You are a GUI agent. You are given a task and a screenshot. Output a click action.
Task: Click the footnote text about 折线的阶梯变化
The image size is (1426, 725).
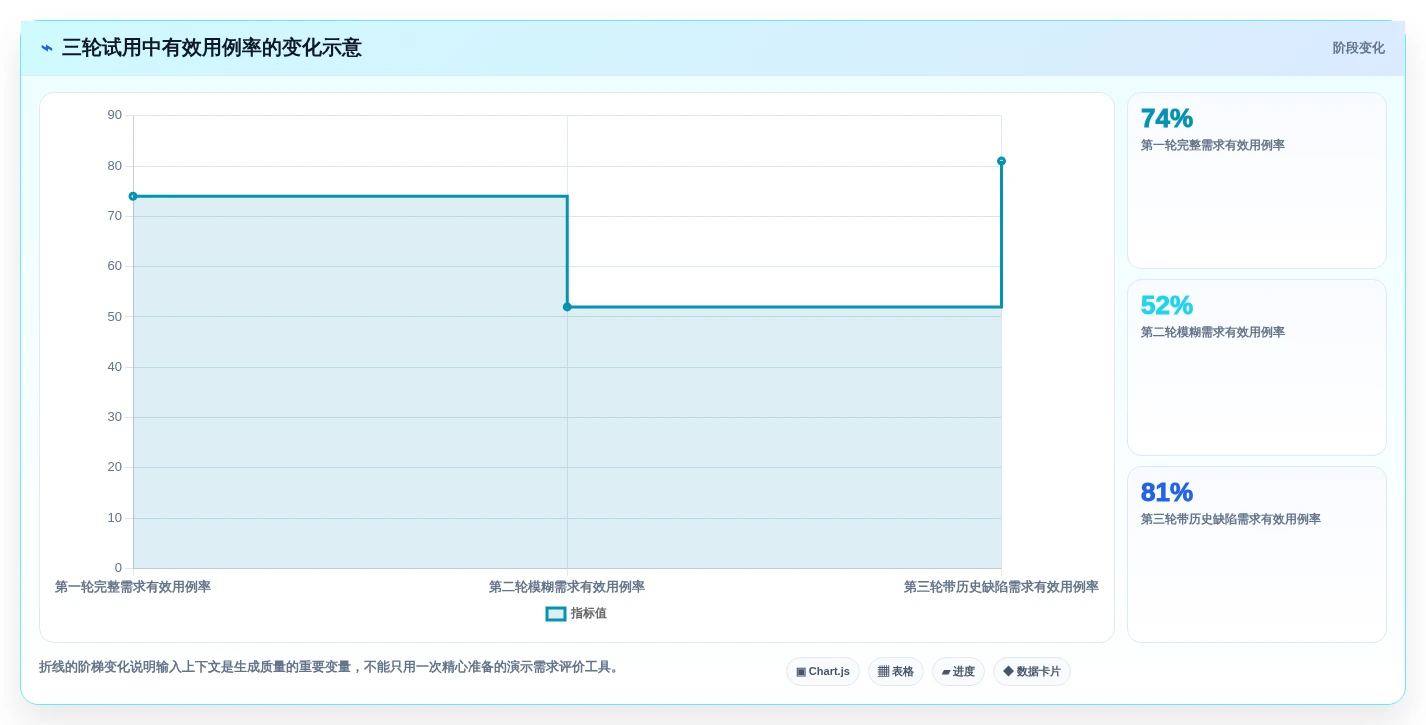331,667
